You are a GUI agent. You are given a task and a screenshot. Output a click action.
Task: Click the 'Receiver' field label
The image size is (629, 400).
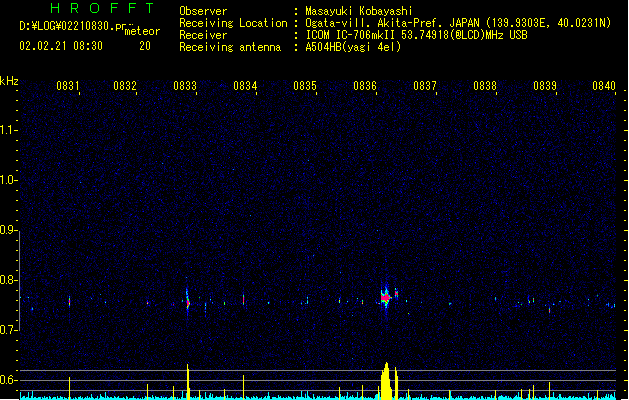(x=203, y=35)
